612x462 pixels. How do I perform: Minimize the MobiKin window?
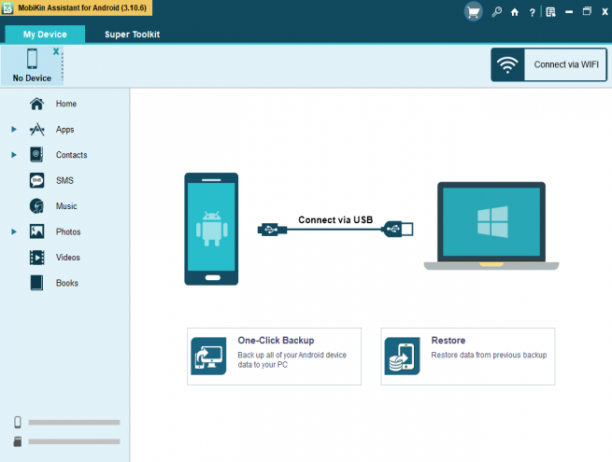coord(569,12)
